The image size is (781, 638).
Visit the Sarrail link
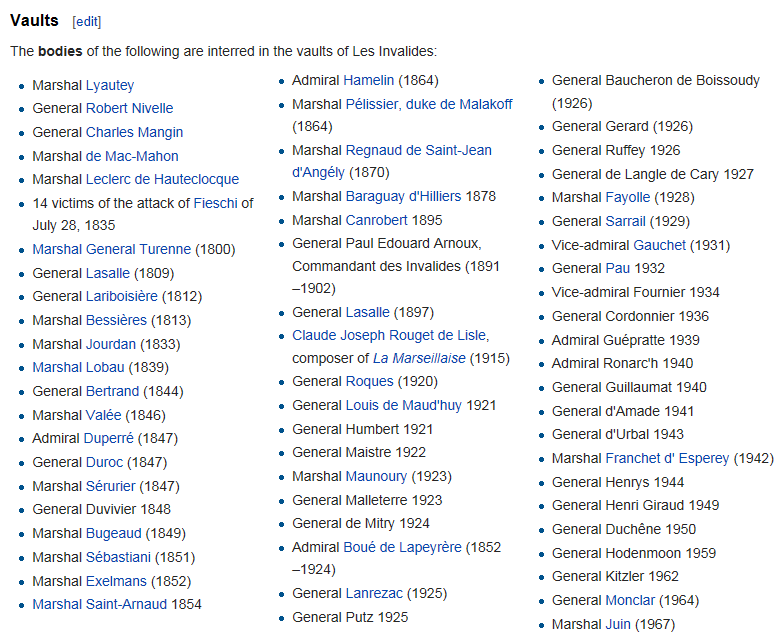click(x=626, y=221)
